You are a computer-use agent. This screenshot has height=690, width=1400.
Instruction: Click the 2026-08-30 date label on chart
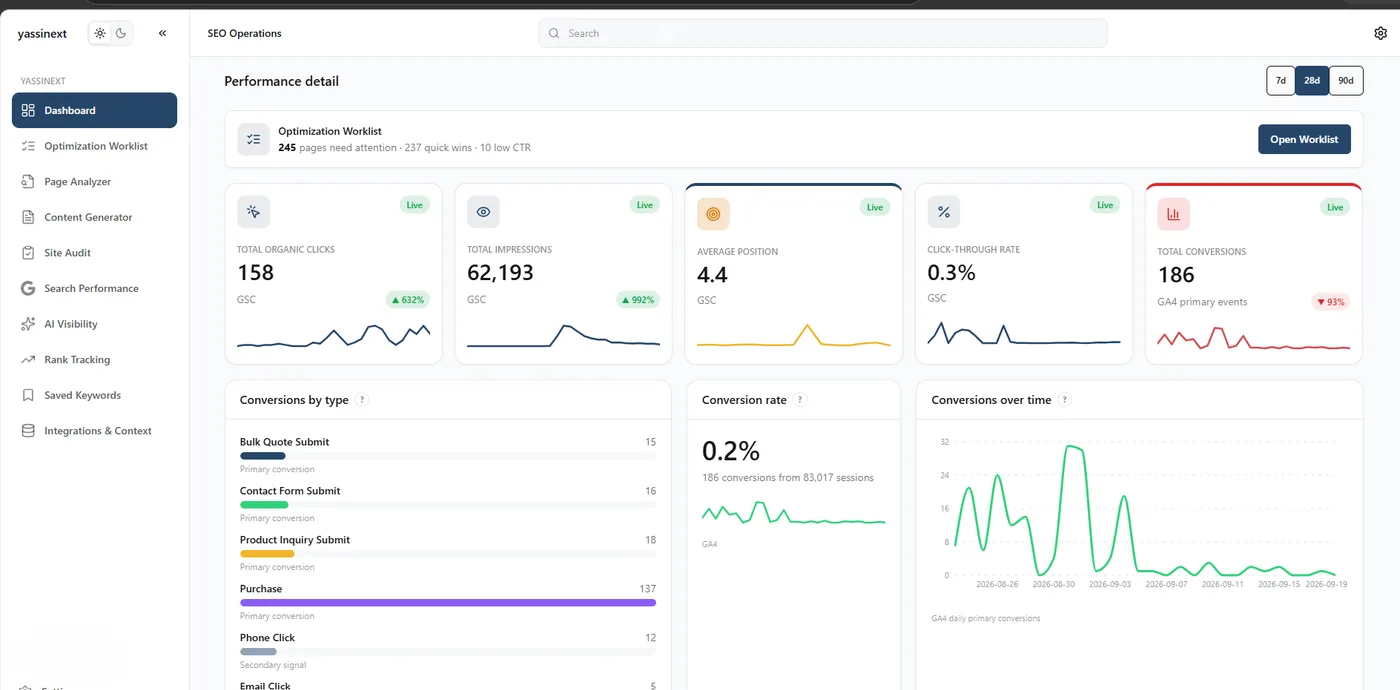(1054, 584)
